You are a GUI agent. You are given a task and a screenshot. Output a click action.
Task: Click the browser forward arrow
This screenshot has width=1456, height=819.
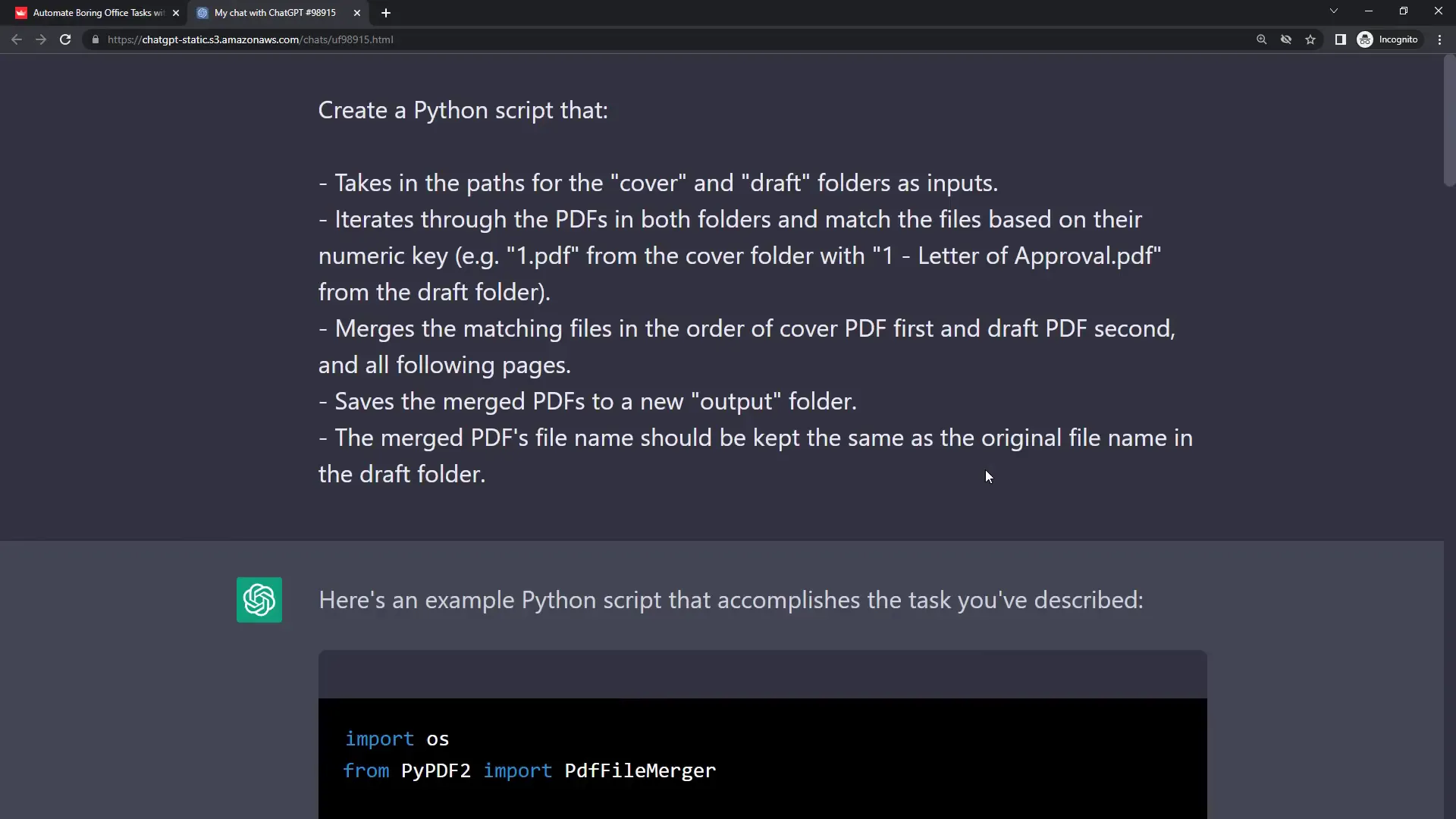click(41, 39)
